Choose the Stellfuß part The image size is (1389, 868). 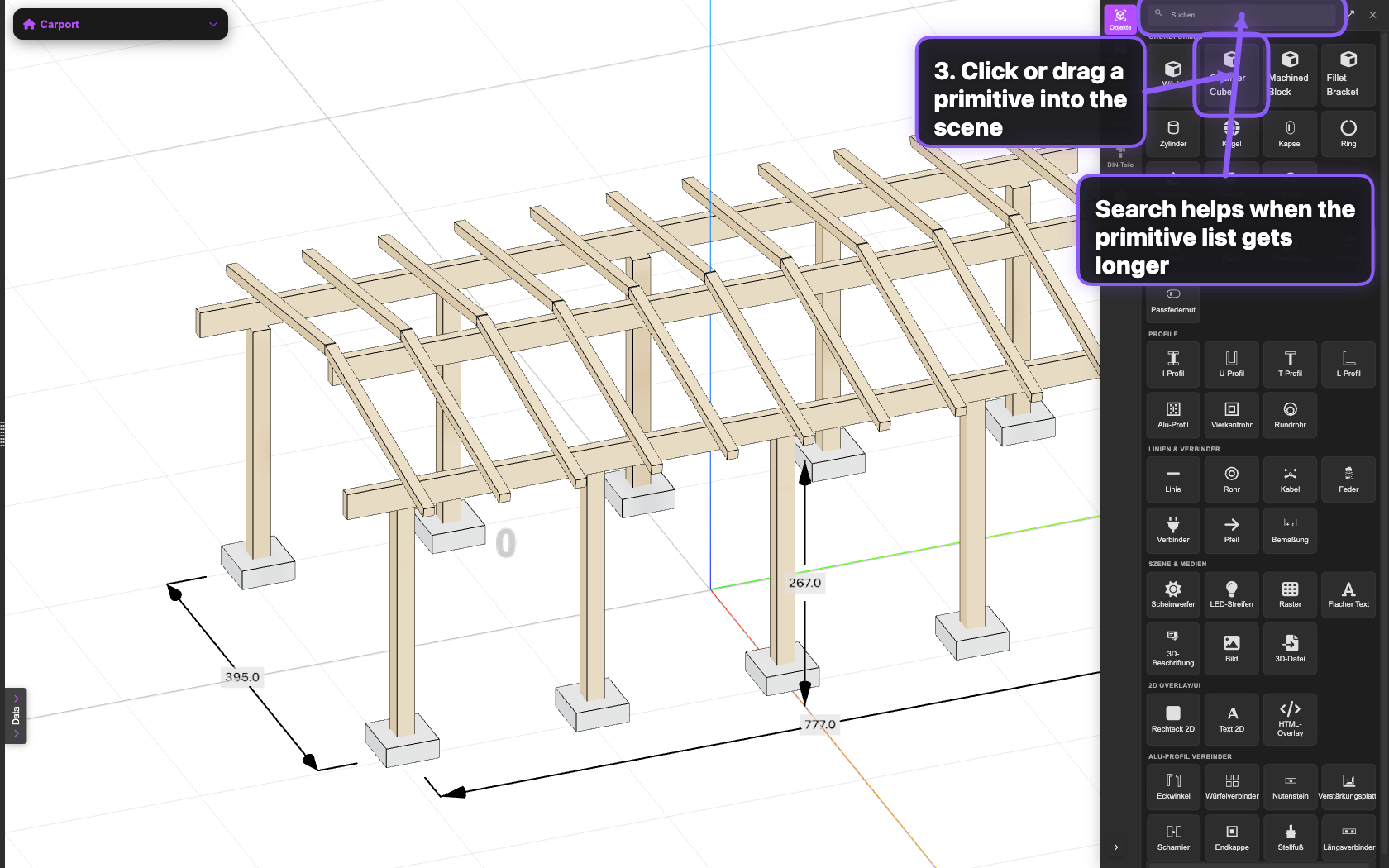[x=1290, y=837]
